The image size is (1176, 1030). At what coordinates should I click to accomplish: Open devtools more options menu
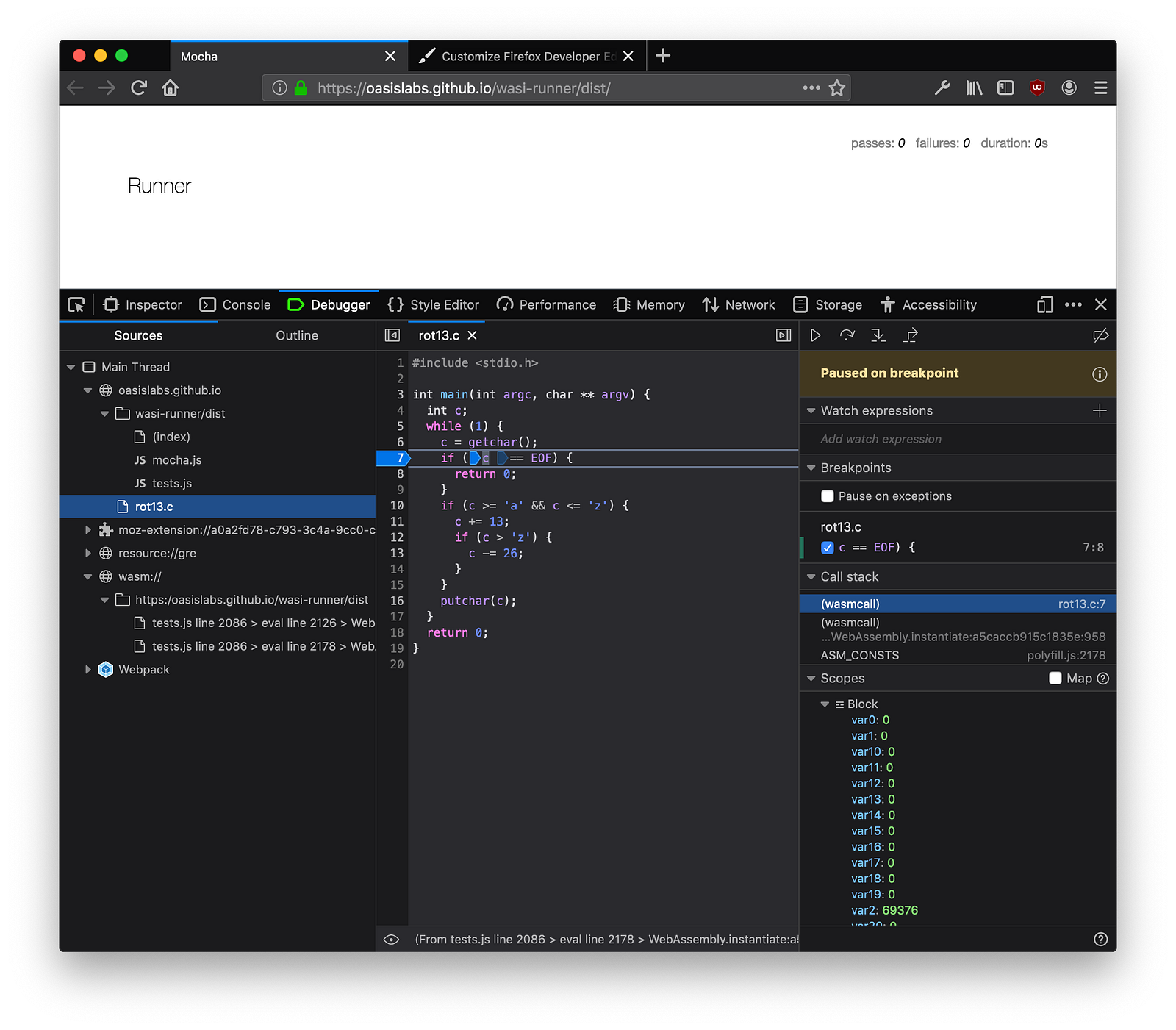tap(1073, 304)
